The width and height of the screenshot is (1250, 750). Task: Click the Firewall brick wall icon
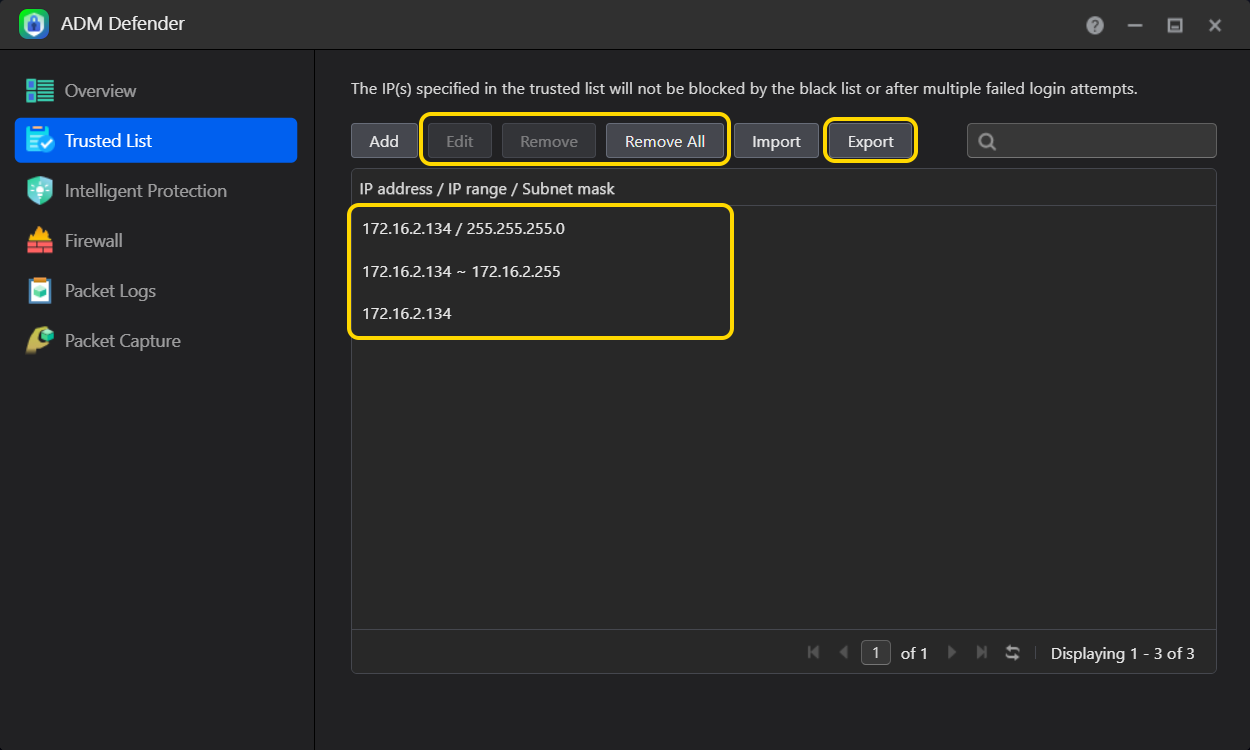click(40, 241)
